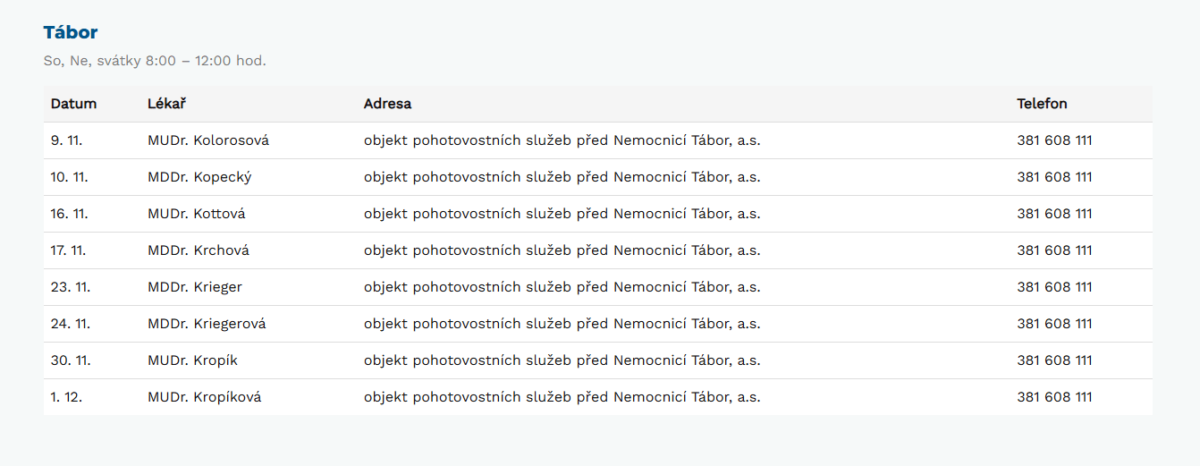Select doctor name MDDr. Kopecký
1200x466 pixels.
[x=199, y=177]
